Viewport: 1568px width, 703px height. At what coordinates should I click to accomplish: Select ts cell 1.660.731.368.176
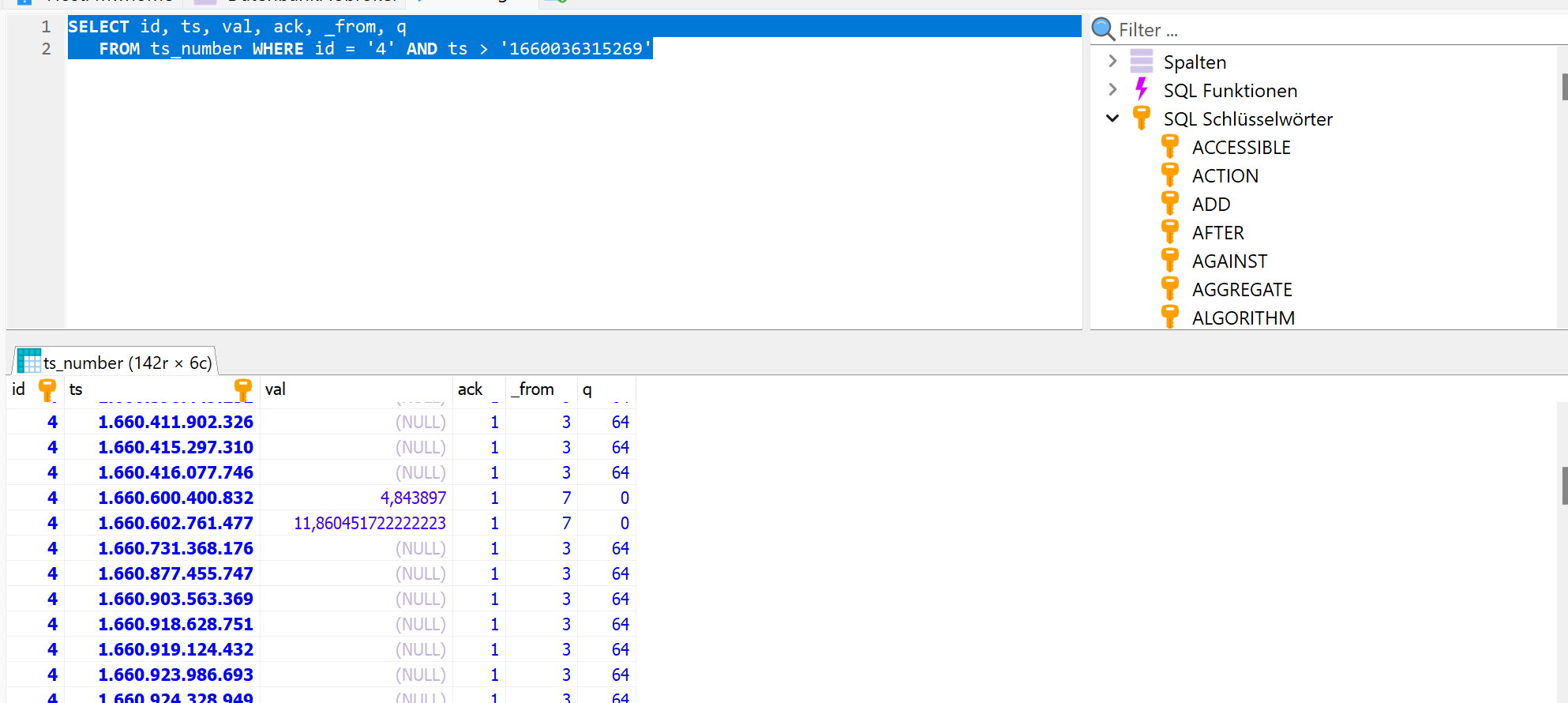click(162, 548)
